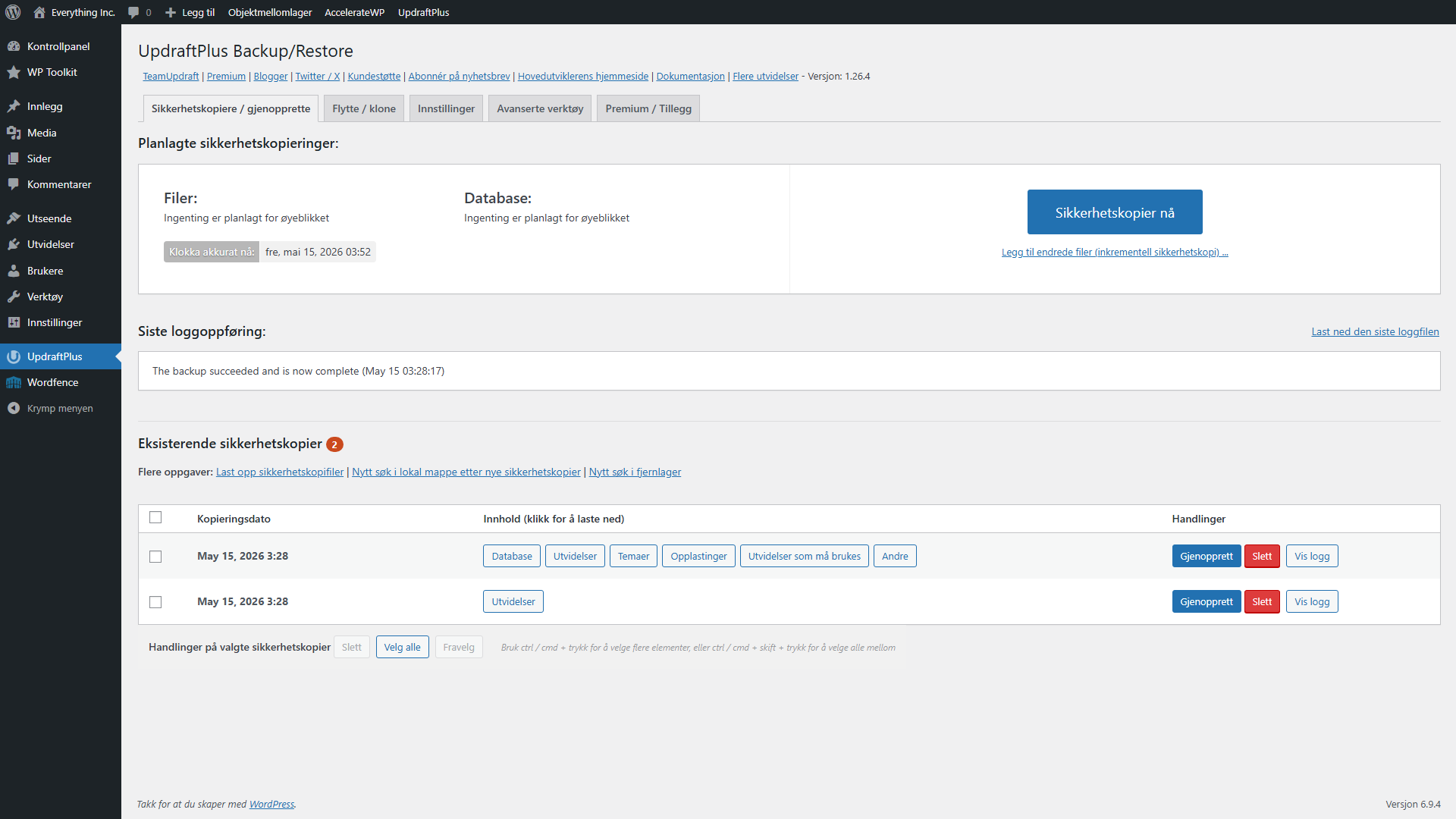Screen dimensions: 1456x819
Task: Click the Innlegg pin icon
Action: pyautogui.click(x=14, y=106)
